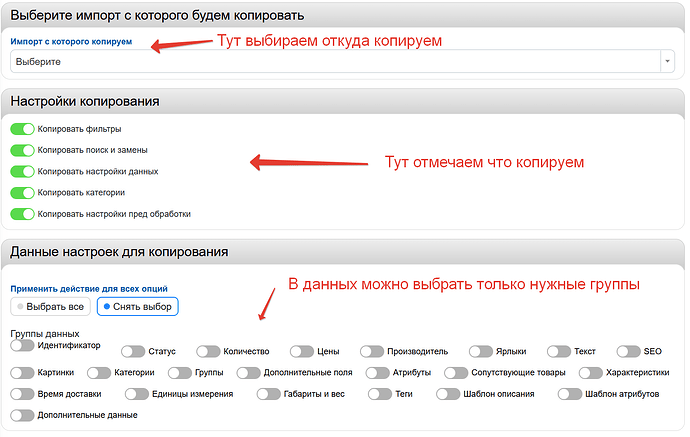Enable the 'Идентификатор' data group toggle
Screen dimensions: 690x437
(x=22, y=345)
